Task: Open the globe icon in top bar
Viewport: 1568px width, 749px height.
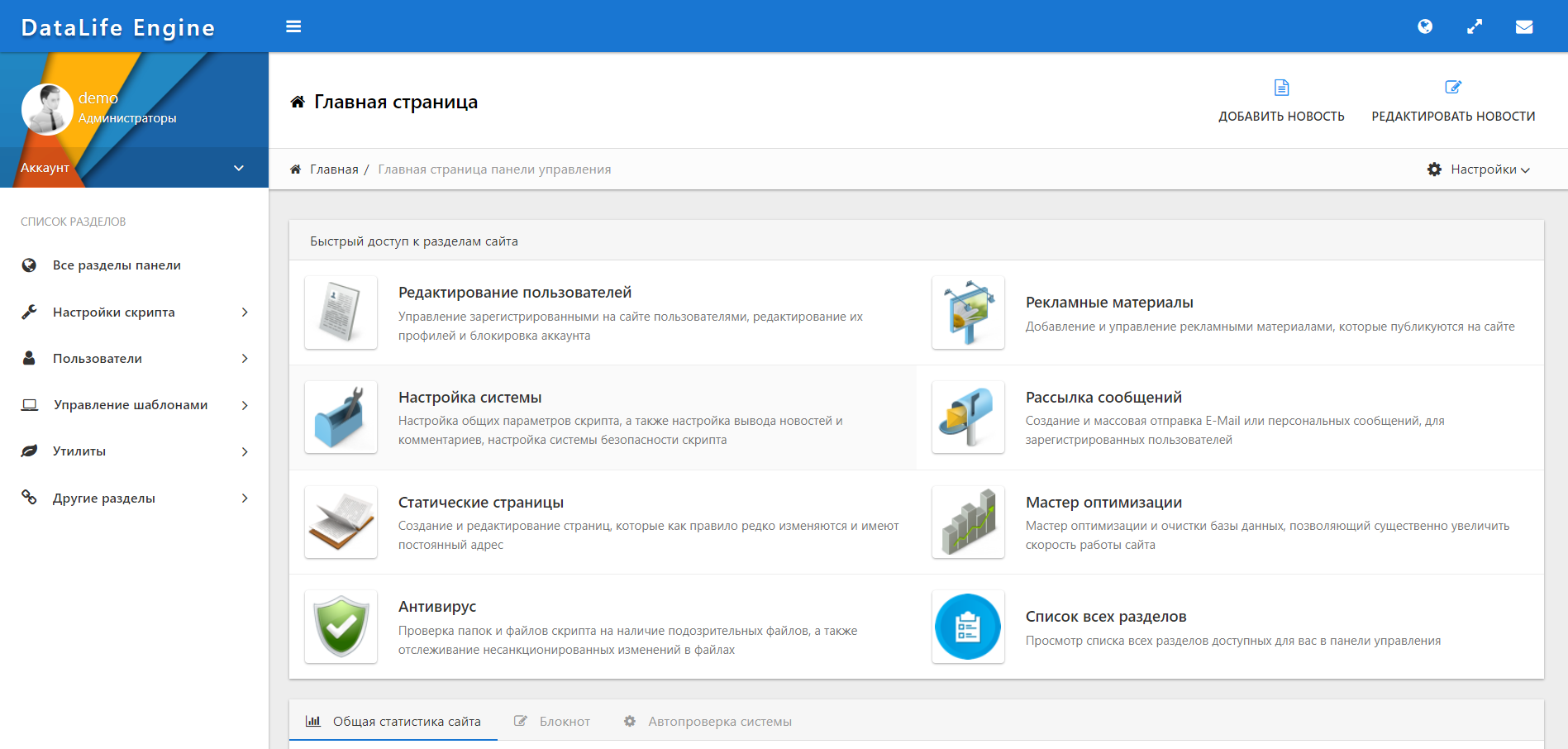Action: pyautogui.click(x=1425, y=26)
